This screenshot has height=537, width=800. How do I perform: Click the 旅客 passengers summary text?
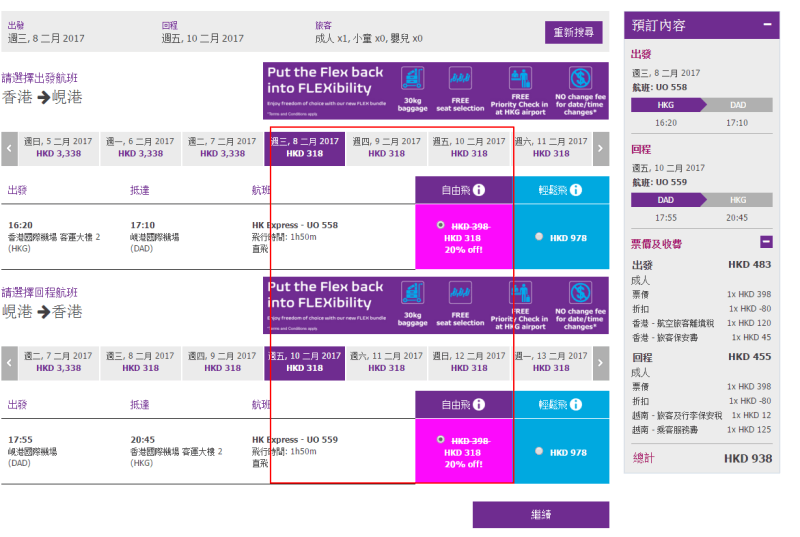click(x=368, y=38)
